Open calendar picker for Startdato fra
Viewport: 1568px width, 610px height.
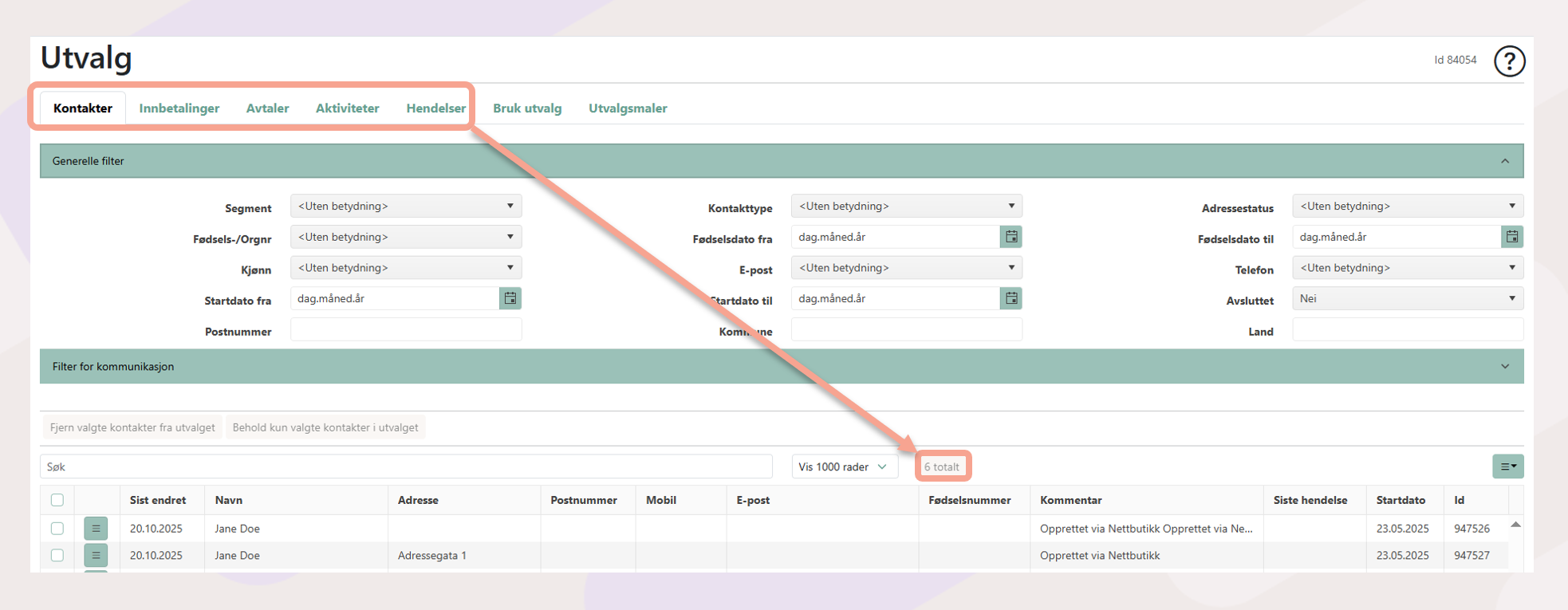(x=510, y=298)
